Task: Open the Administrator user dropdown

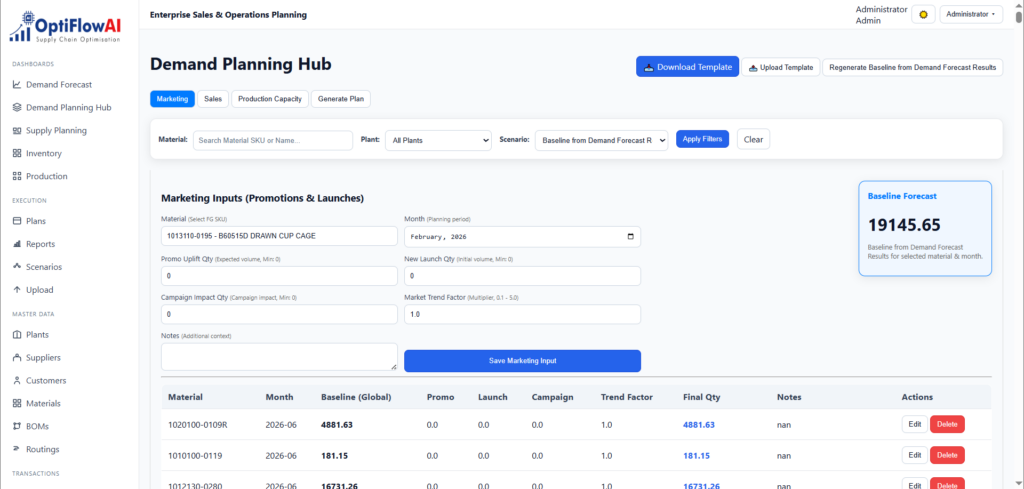Action: pos(971,14)
